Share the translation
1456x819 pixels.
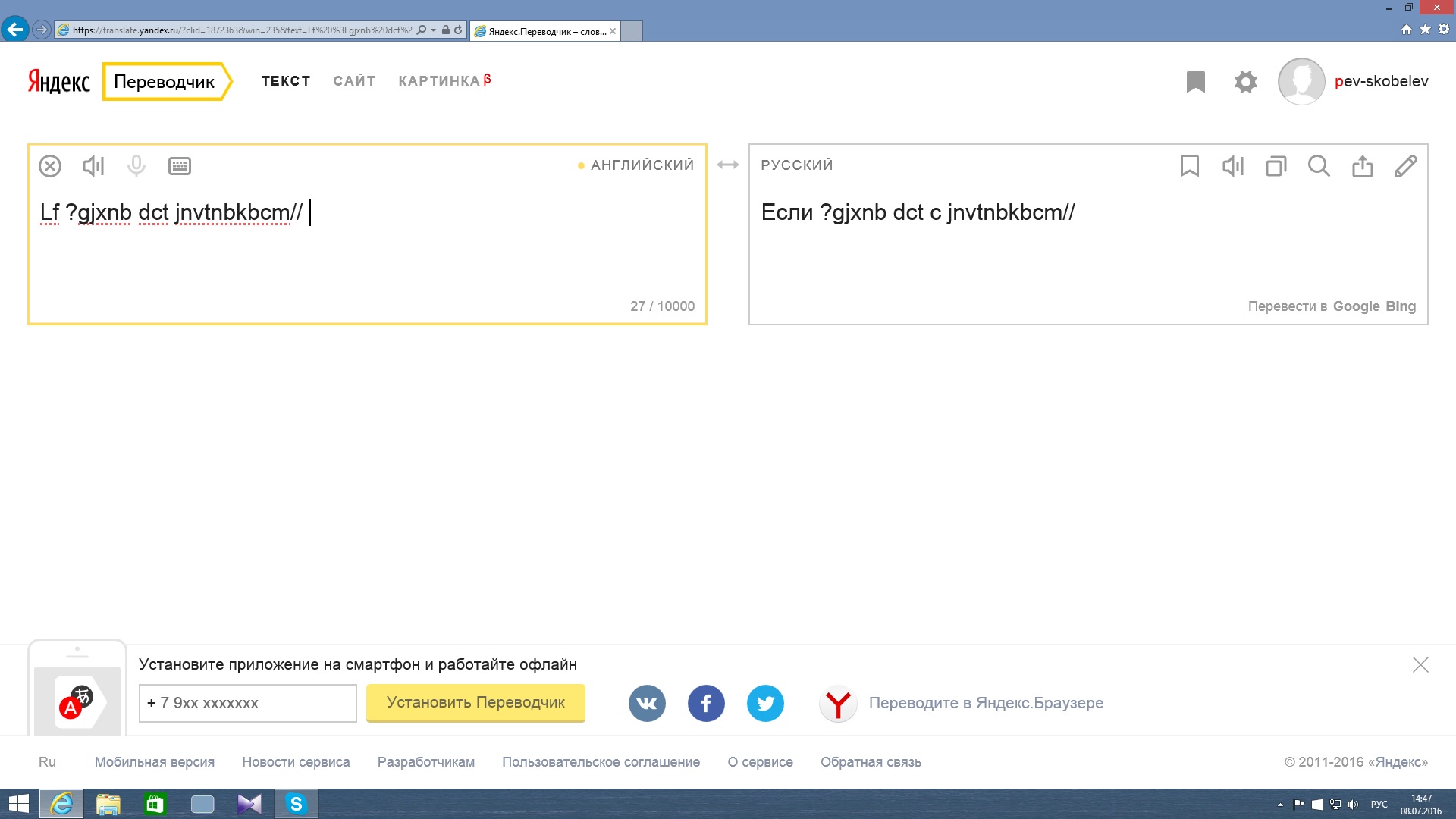(x=1363, y=166)
